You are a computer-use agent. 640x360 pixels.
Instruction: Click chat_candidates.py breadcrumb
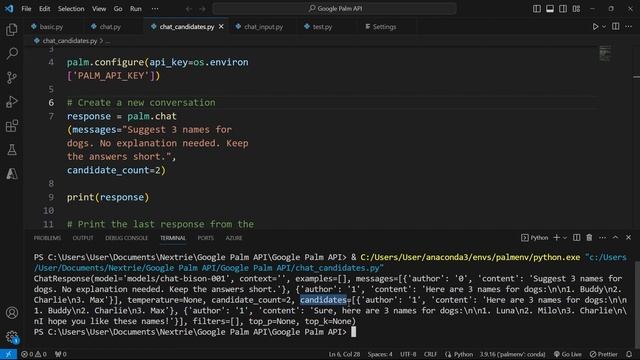[70, 41]
